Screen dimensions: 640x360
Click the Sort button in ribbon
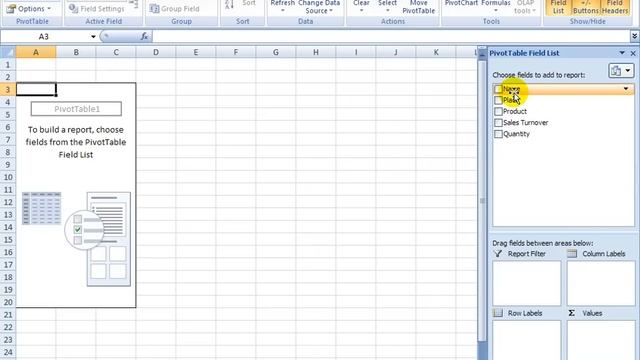(x=248, y=4)
